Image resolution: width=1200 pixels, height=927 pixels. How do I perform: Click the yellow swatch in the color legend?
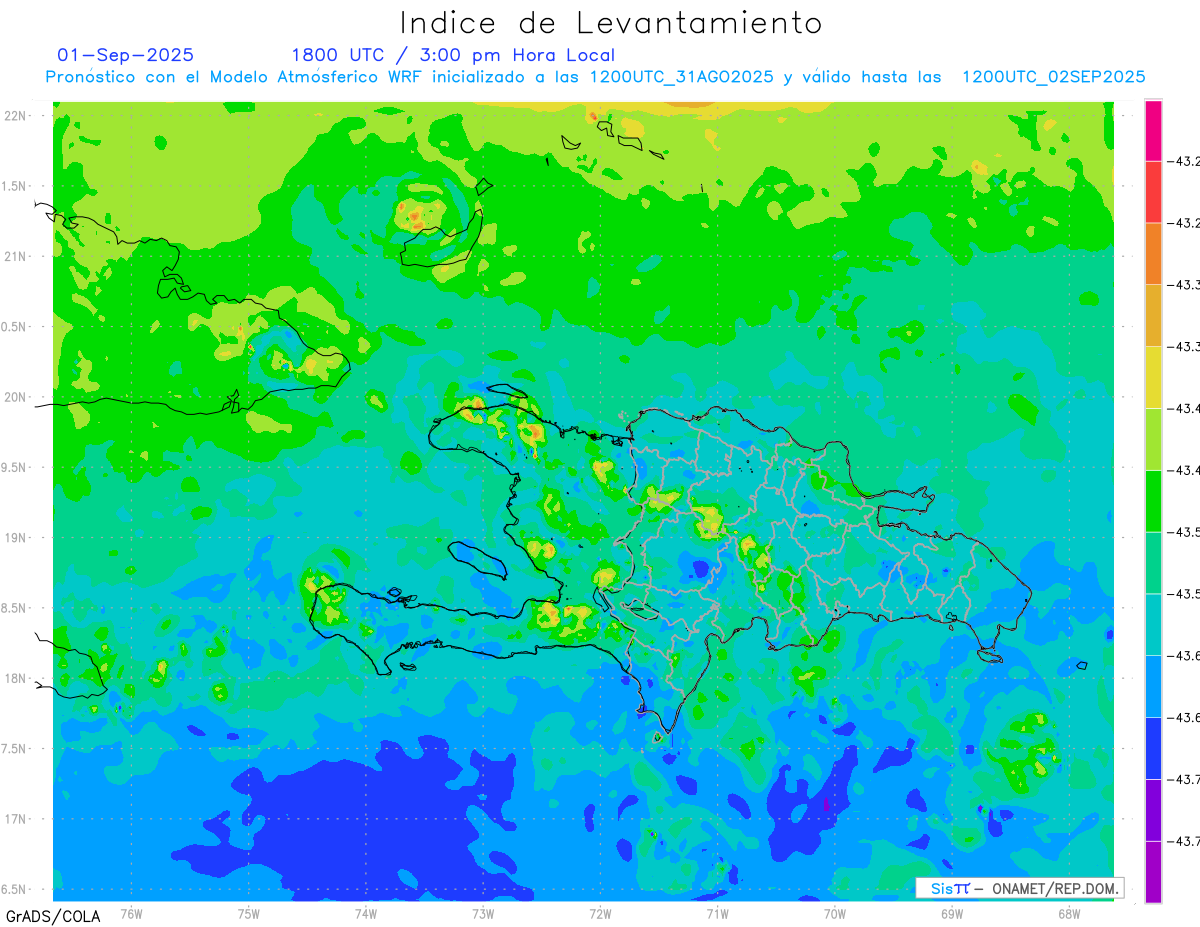pos(1153,377)
